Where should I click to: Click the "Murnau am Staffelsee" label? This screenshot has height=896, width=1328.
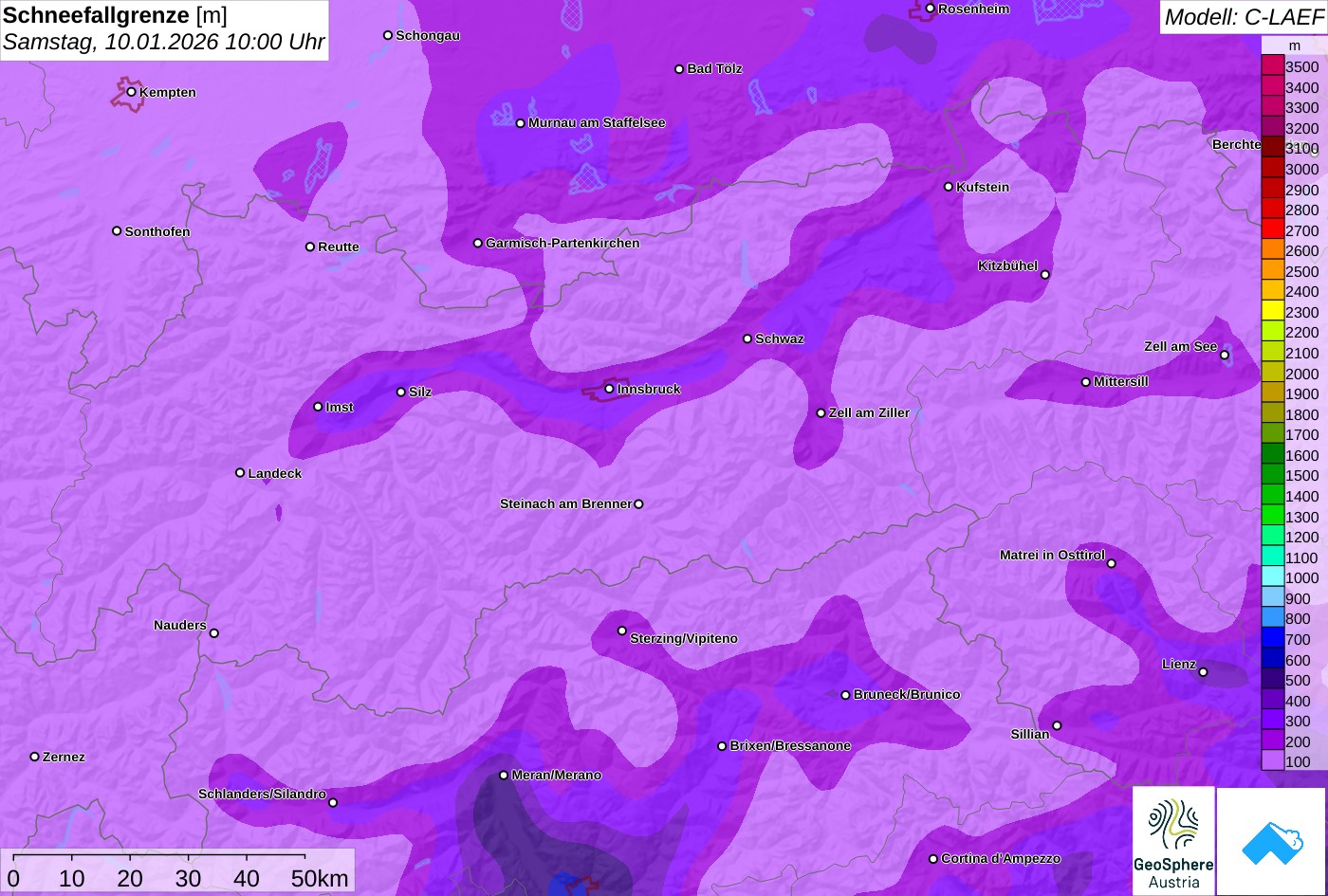(597, 123)
